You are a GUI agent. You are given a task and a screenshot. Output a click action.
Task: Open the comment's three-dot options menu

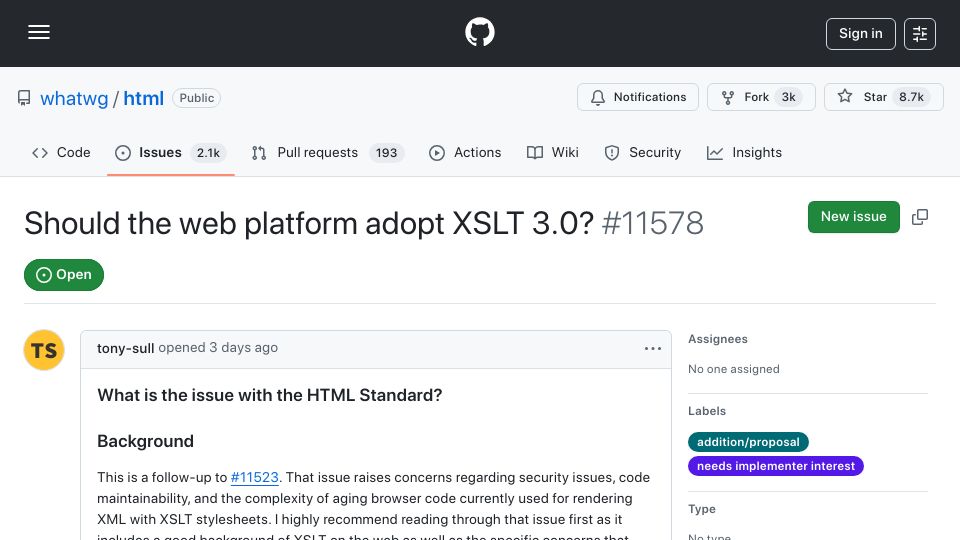[653, 348]
